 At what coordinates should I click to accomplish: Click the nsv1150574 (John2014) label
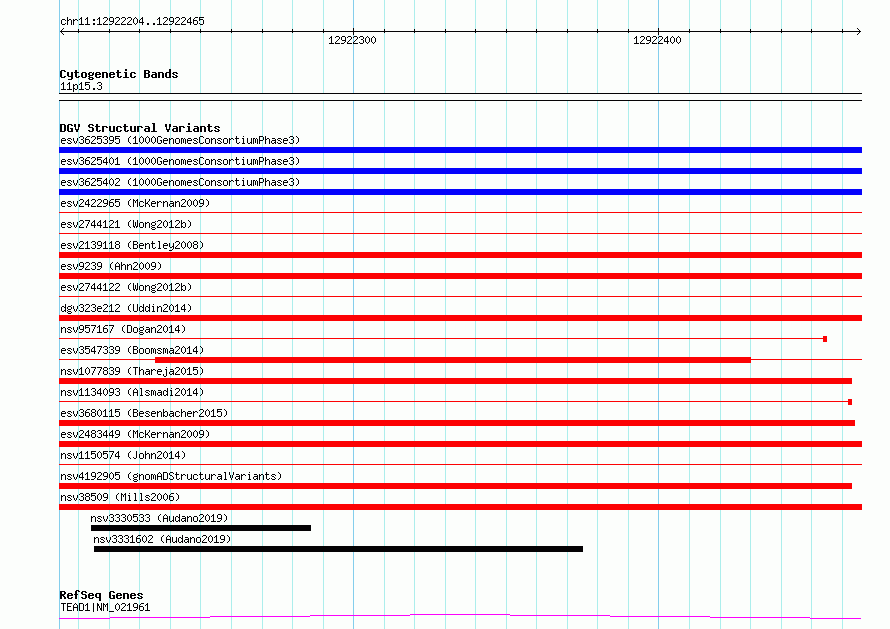pos(123,455)
